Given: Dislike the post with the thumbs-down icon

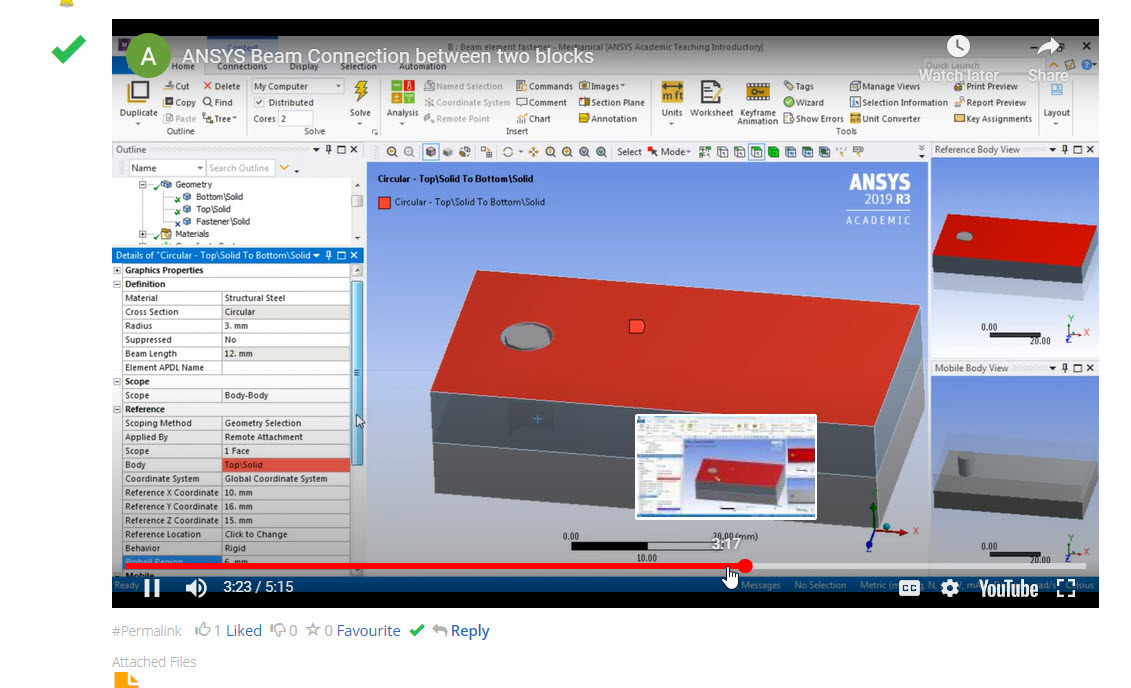Looking at the screenshot, I should point(278,630).
